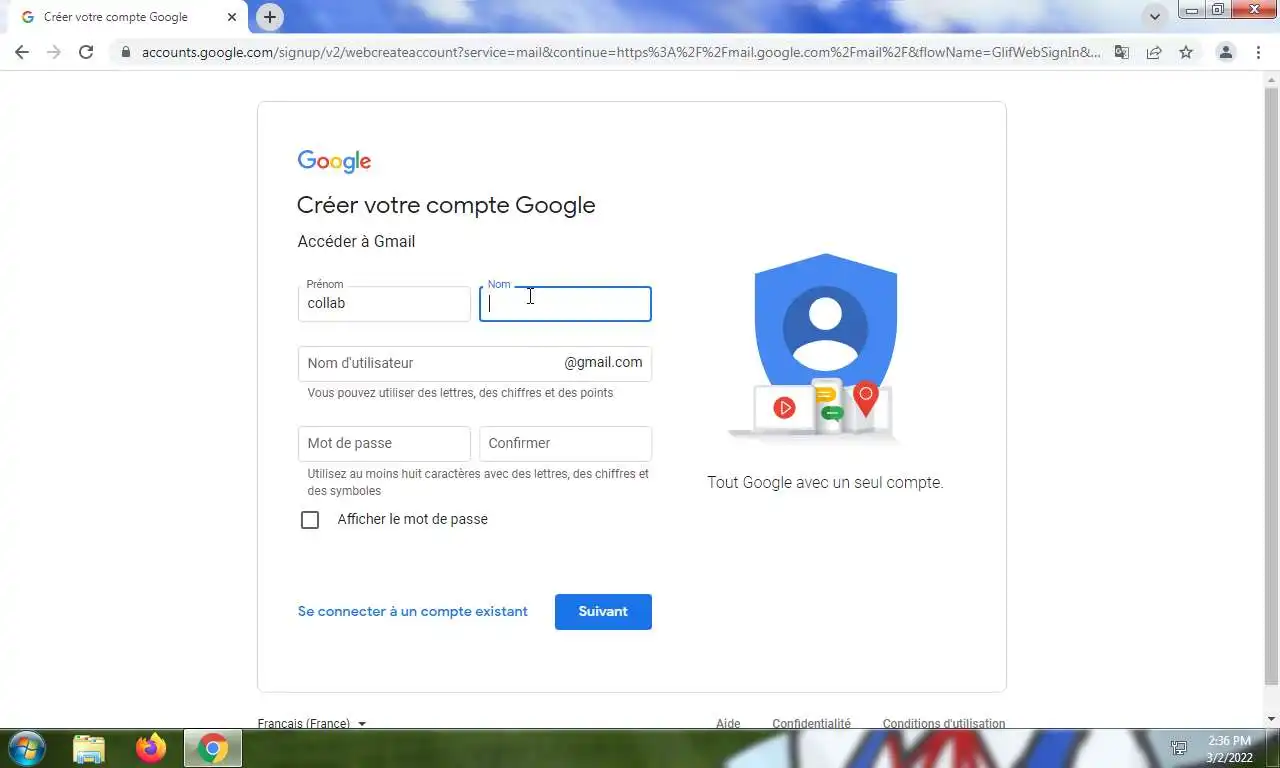Open the Windows Start menu
The width and height of the screenshot is (1280, 768).
point(25,748)
